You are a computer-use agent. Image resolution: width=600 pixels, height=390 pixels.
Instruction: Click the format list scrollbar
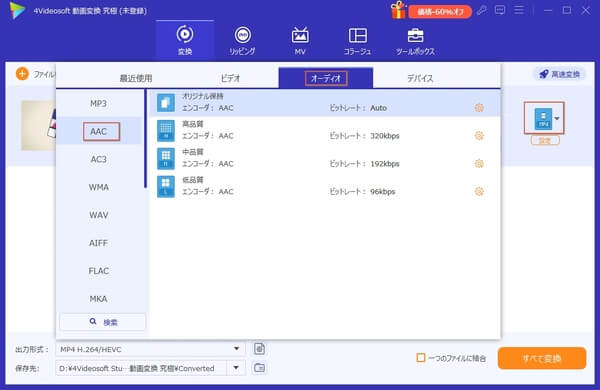[145, 139]
